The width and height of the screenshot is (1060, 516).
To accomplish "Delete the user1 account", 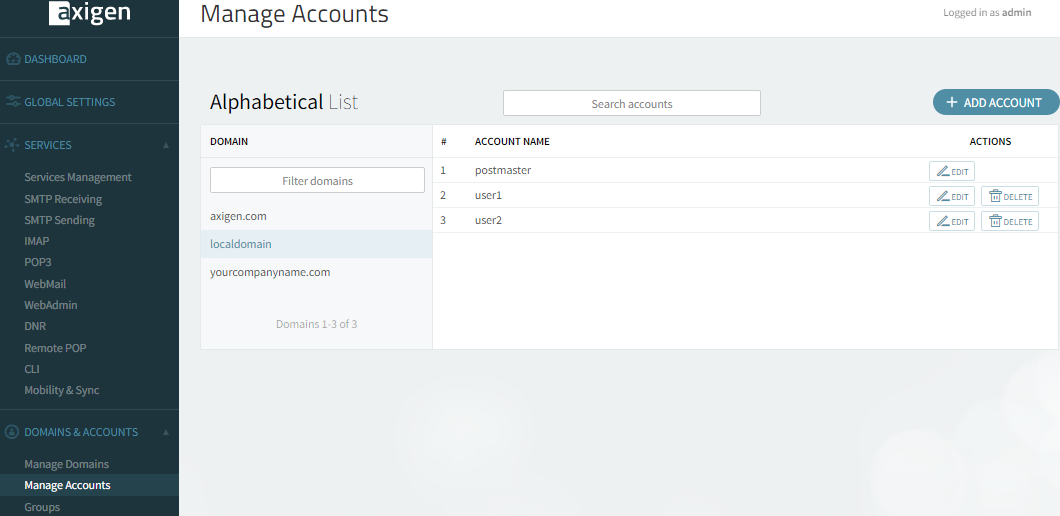I will pos(1009,196).
